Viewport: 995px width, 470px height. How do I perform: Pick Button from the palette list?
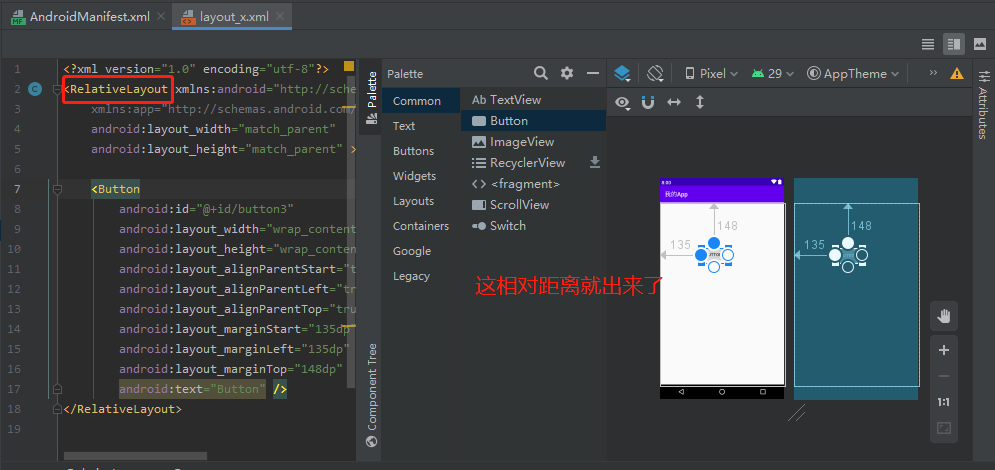pos(533,121)
